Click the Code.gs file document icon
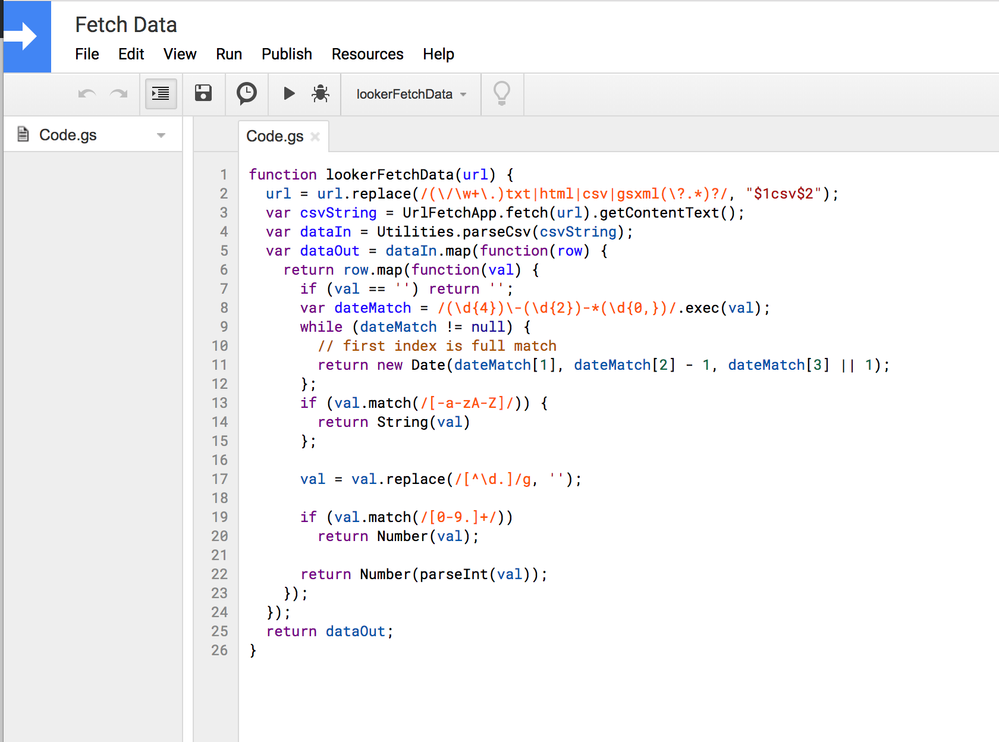Image resolution: width=999 pixels, height=742 pixels. pos(23,134)
